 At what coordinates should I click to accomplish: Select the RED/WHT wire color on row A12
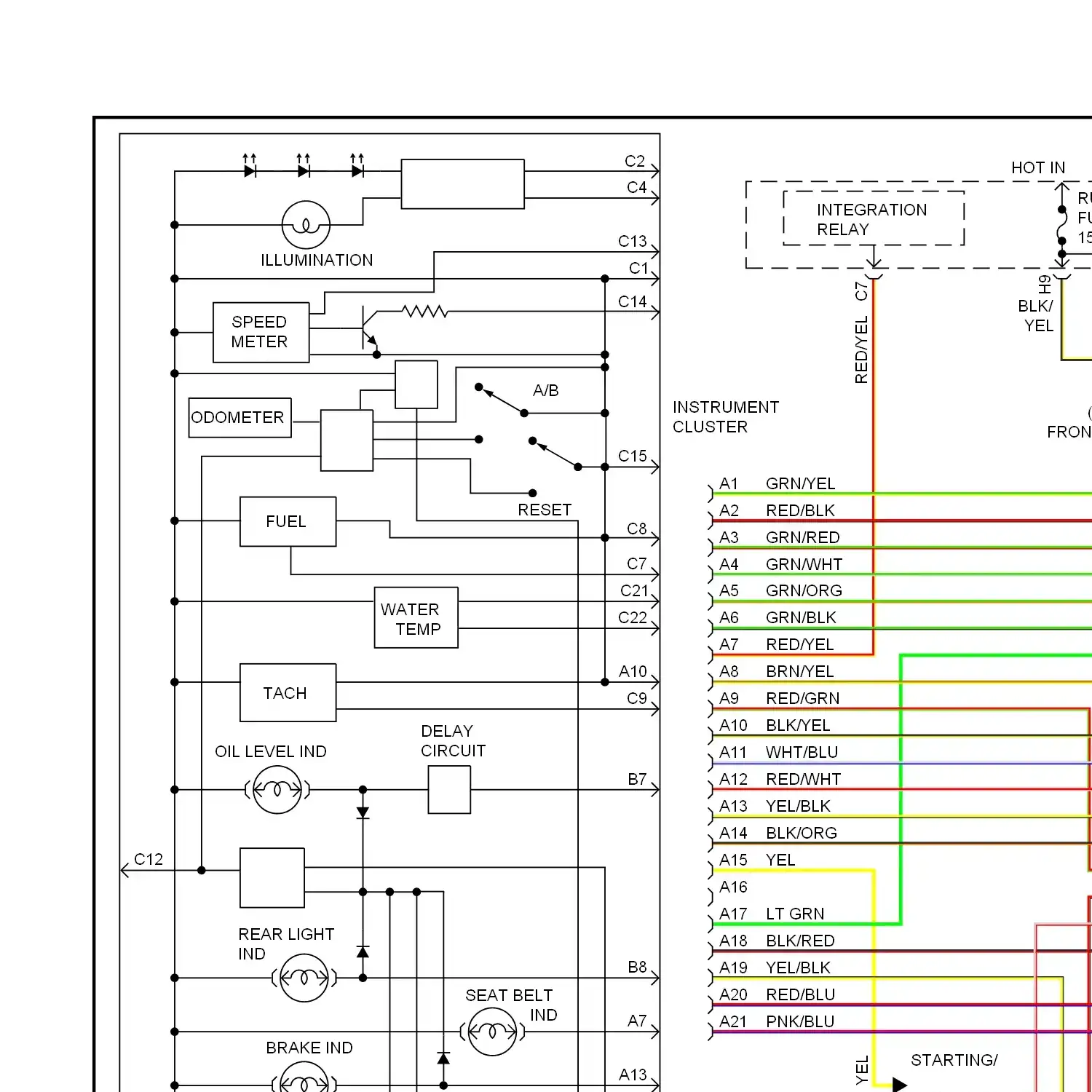[x=803, y=779]
